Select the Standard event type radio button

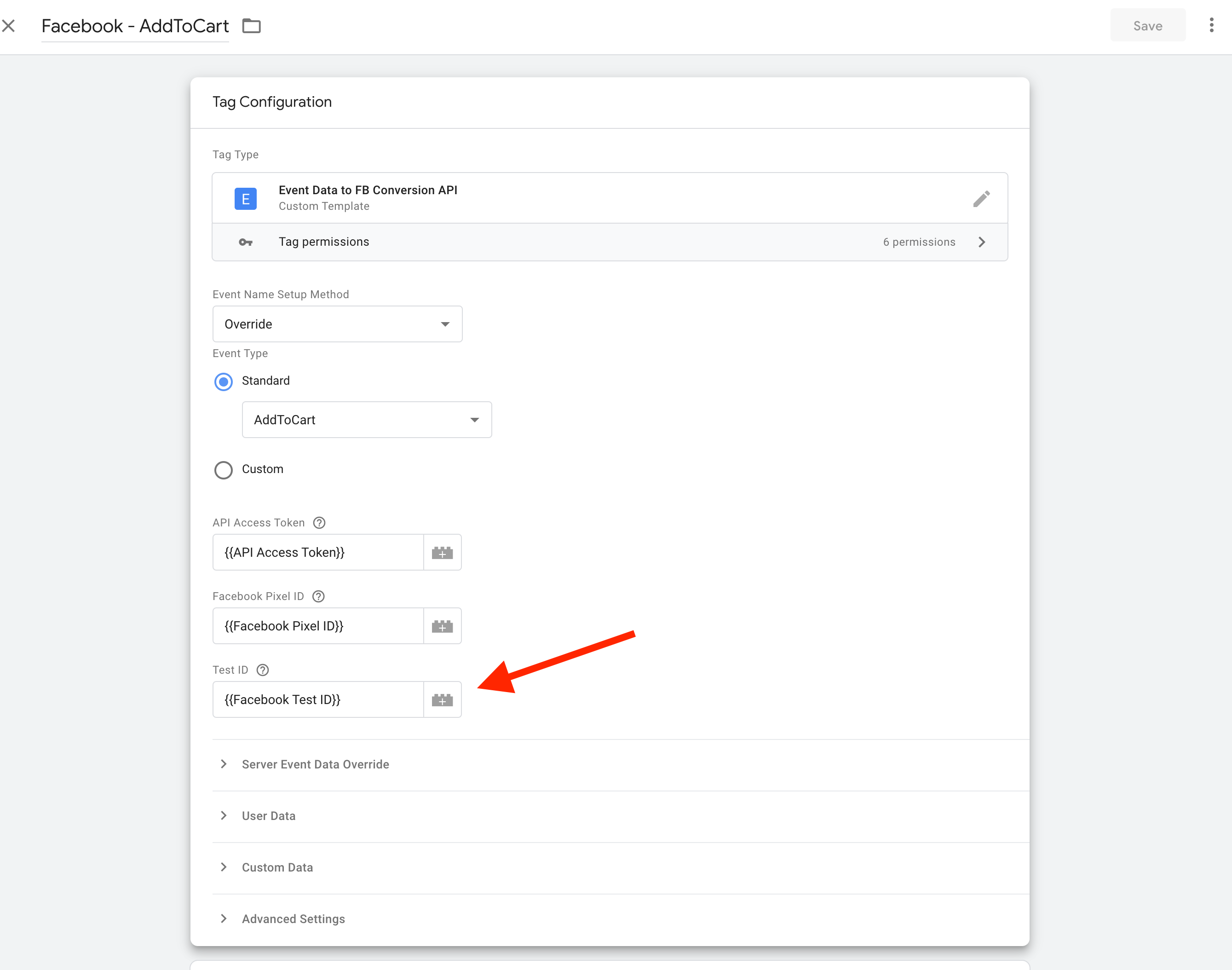coord(223,381)
